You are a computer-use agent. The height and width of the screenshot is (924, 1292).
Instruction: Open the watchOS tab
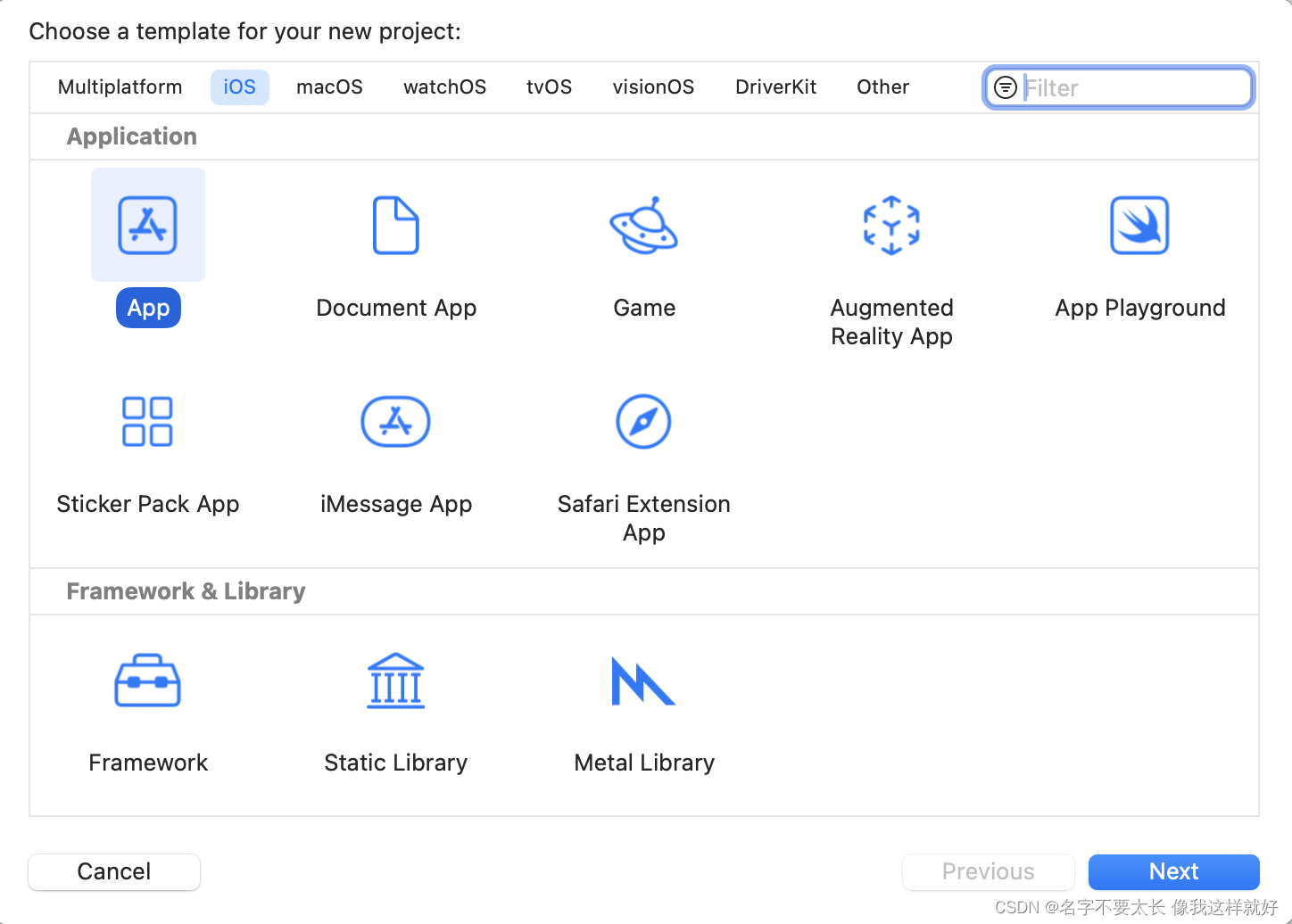coord(444,87)
